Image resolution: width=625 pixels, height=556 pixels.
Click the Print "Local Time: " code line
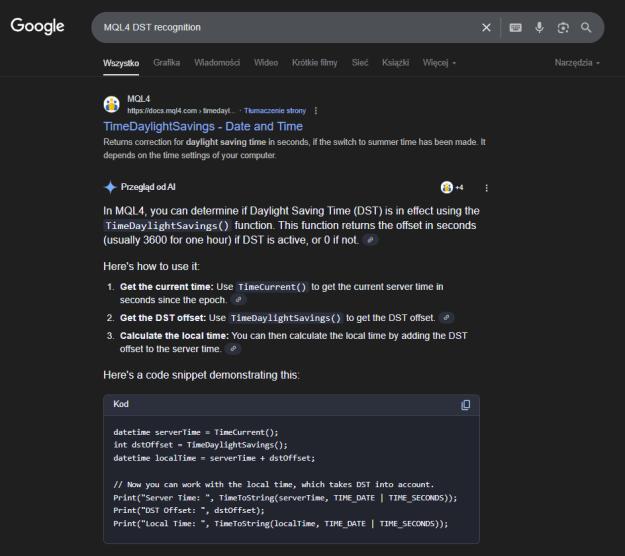point(281,523)
